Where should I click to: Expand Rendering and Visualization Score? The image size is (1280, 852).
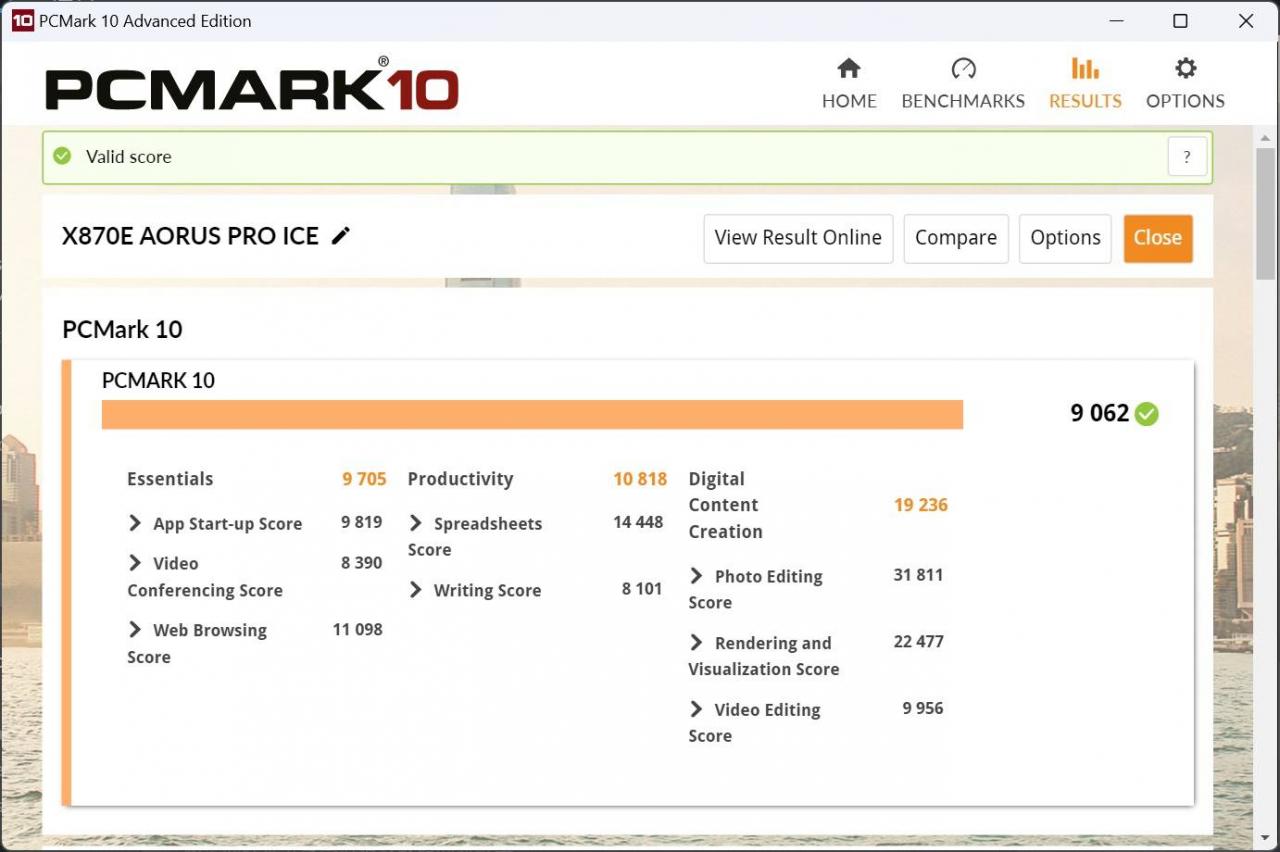click(x=697, y=642)
